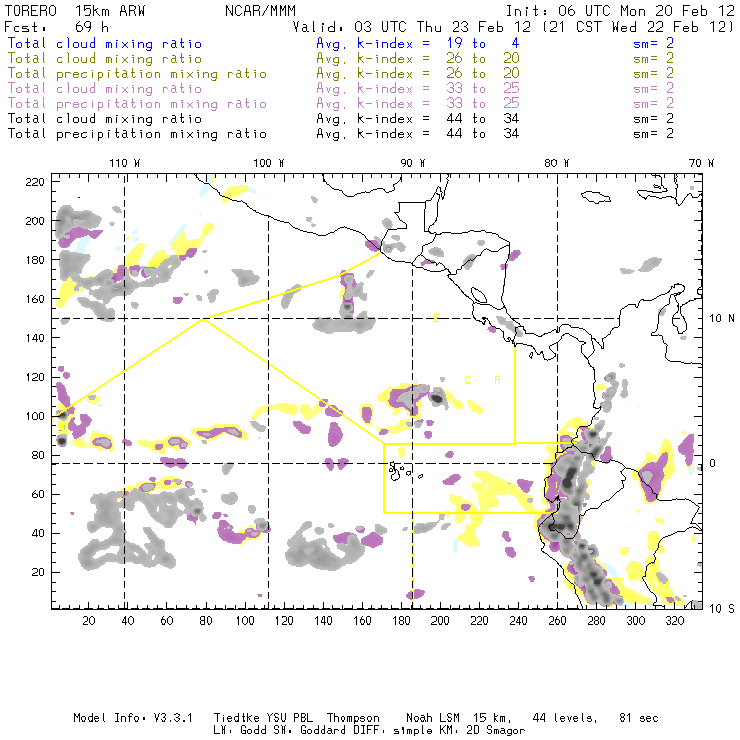This screenshot has height=740, width=740.
Task: Click the '220' y-axis grid label
Action: point(35,182)
